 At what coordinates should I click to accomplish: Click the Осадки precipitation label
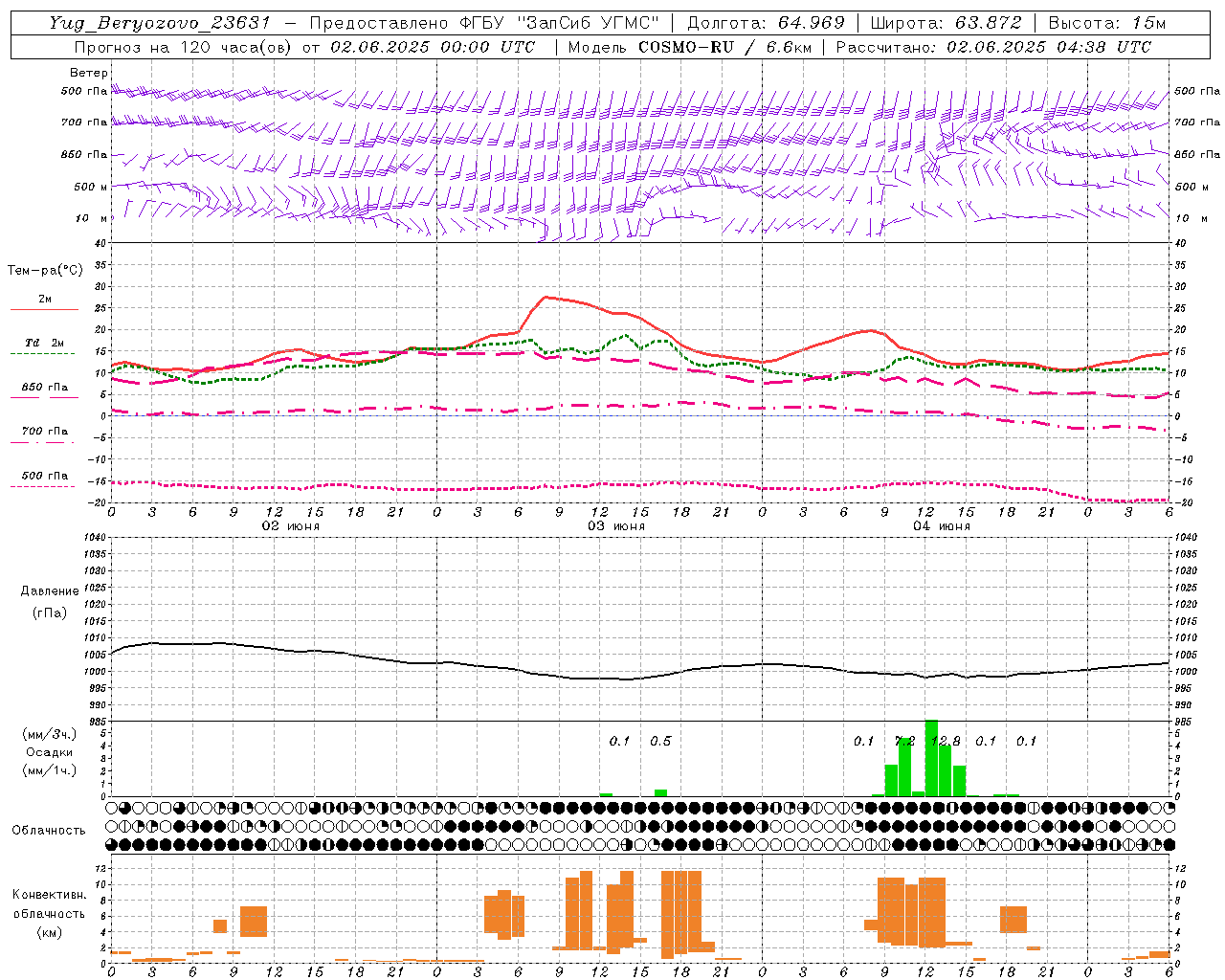(50, 752)
